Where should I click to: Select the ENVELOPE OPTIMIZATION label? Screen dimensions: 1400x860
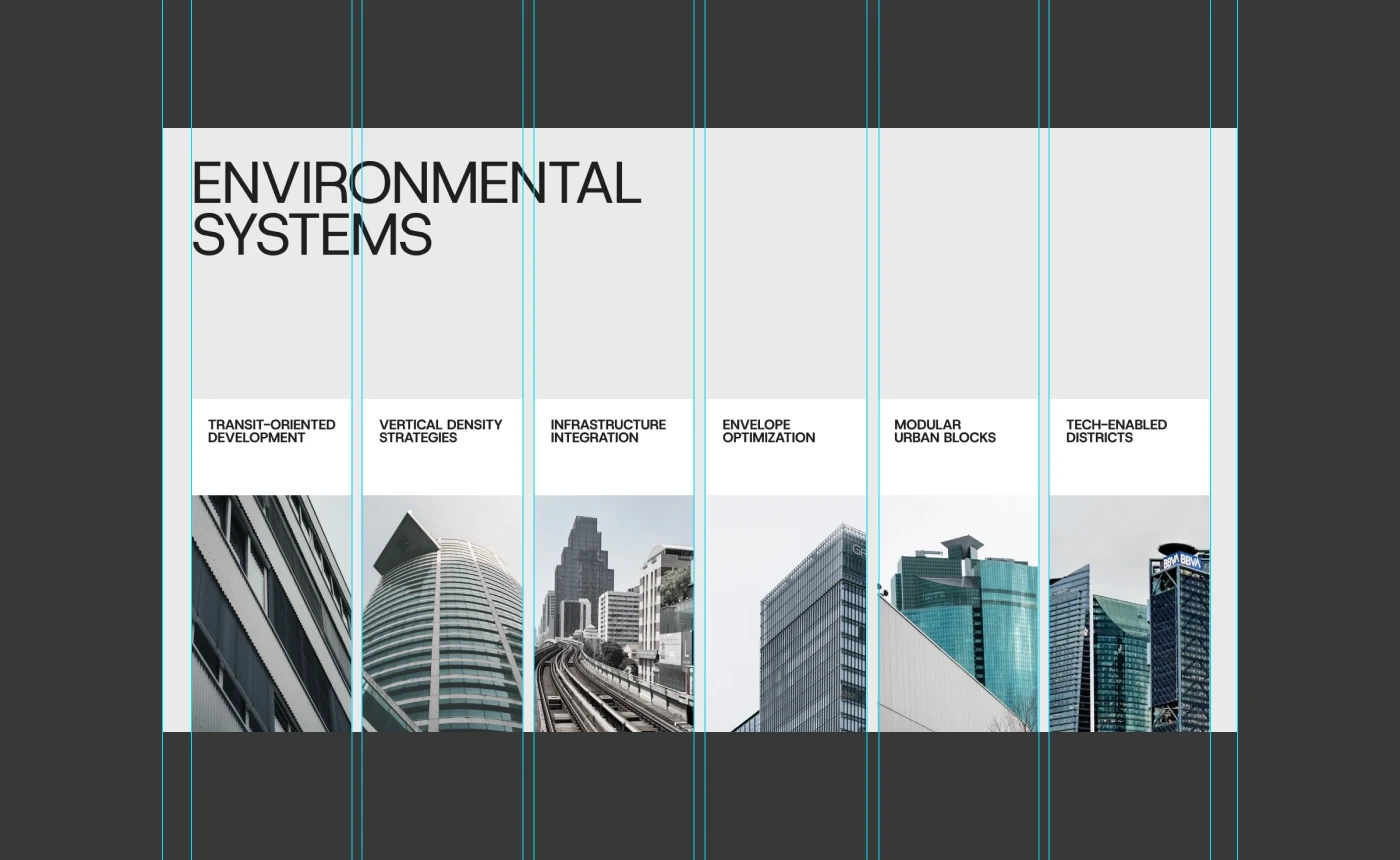click(x=768, y=431)
